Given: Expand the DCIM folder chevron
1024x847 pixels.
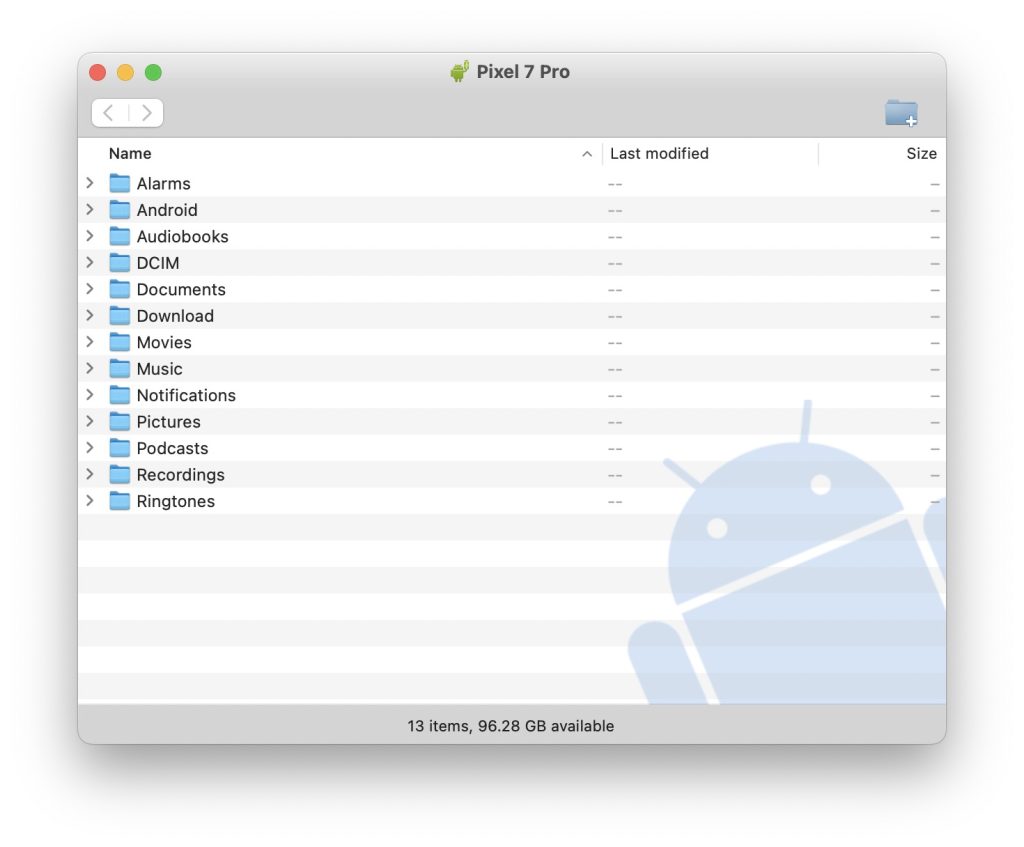Looking at the screenshot, I should (90, 263).
